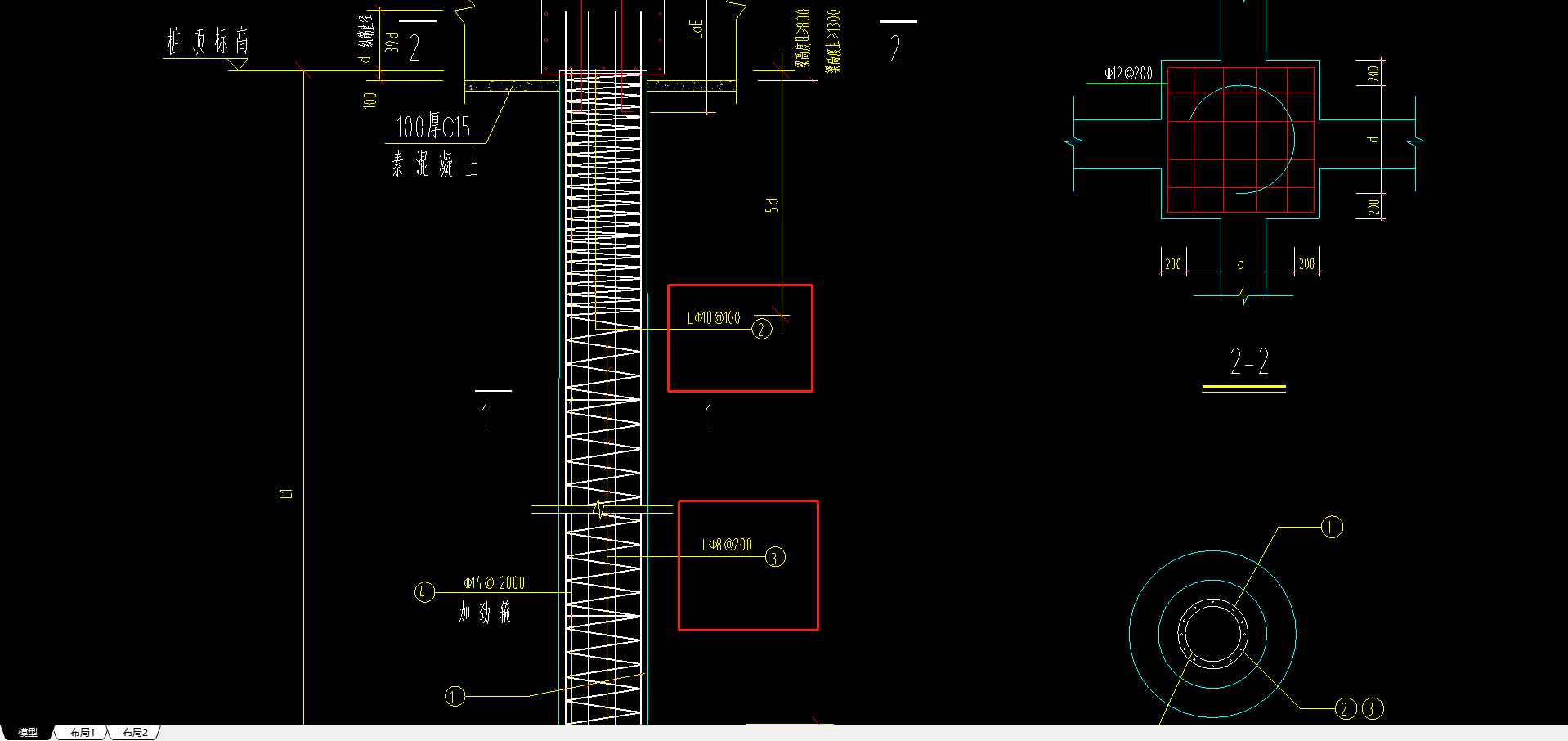Pick the LΦ10@100 stirrup label
1568x741 pixels.
click(x=714, y=317)
